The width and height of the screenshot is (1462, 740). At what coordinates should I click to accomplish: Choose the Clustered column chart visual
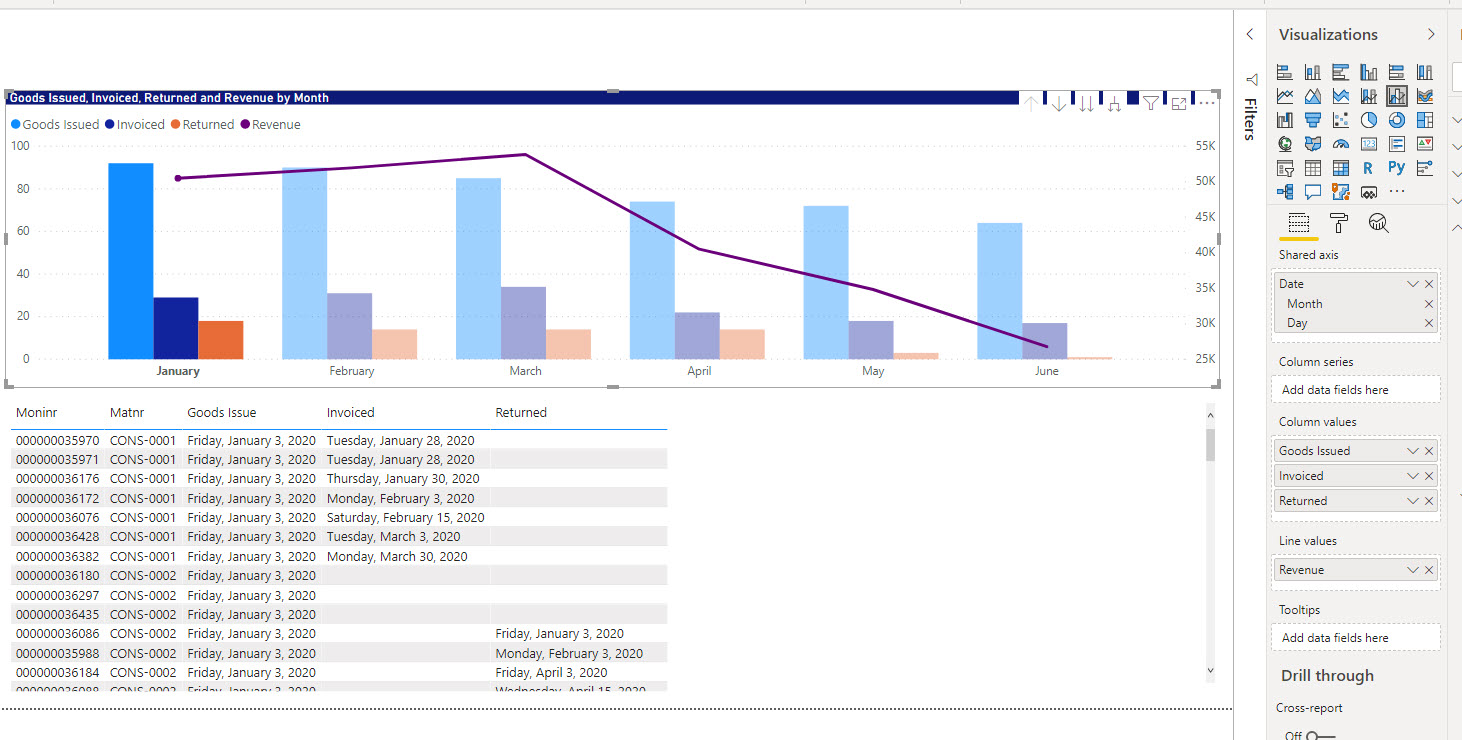click(1369, 72)
